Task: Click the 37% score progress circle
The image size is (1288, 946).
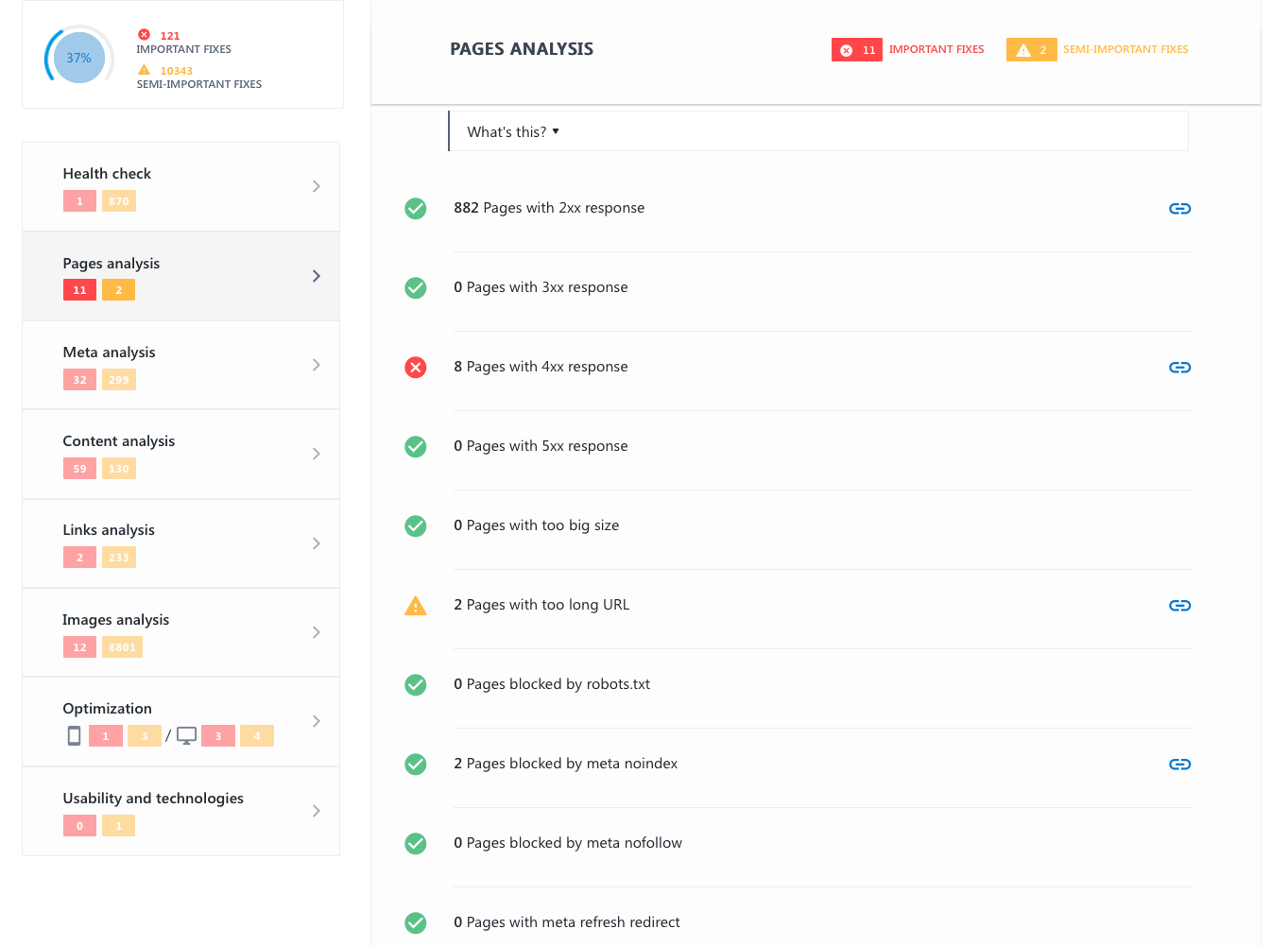Action: [79, 59]
